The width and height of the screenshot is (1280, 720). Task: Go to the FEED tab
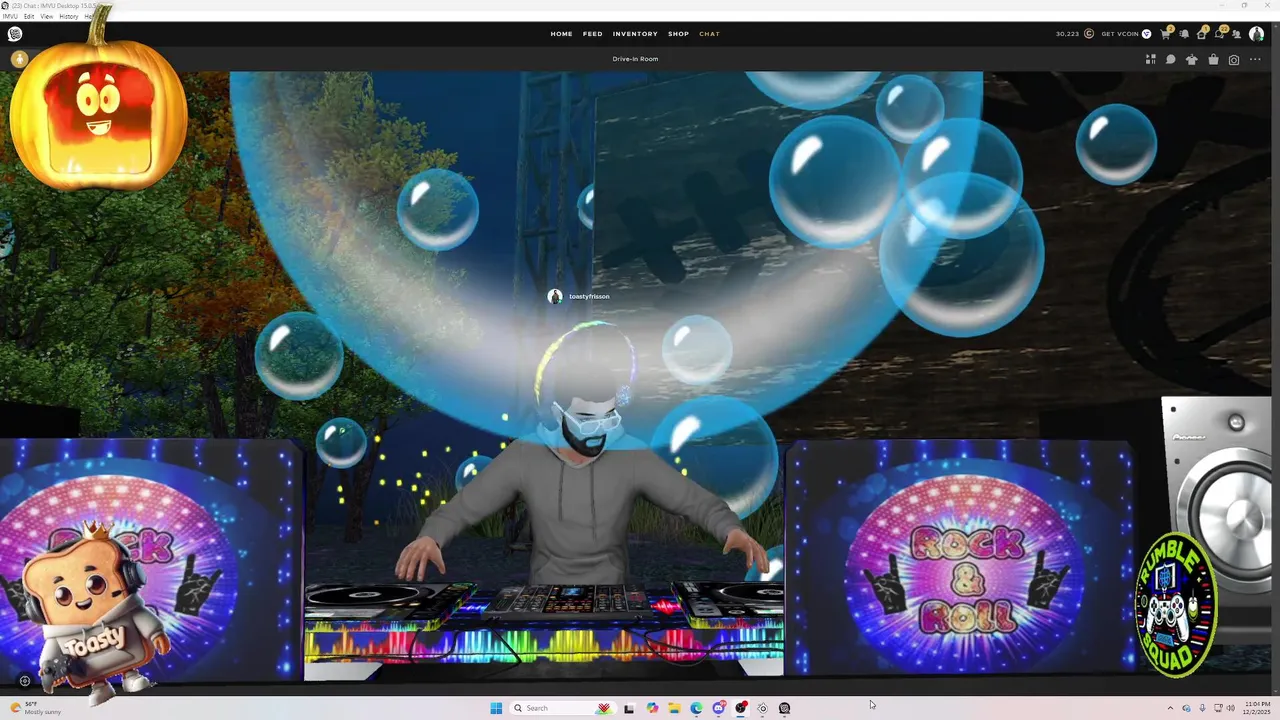(593, 34)
